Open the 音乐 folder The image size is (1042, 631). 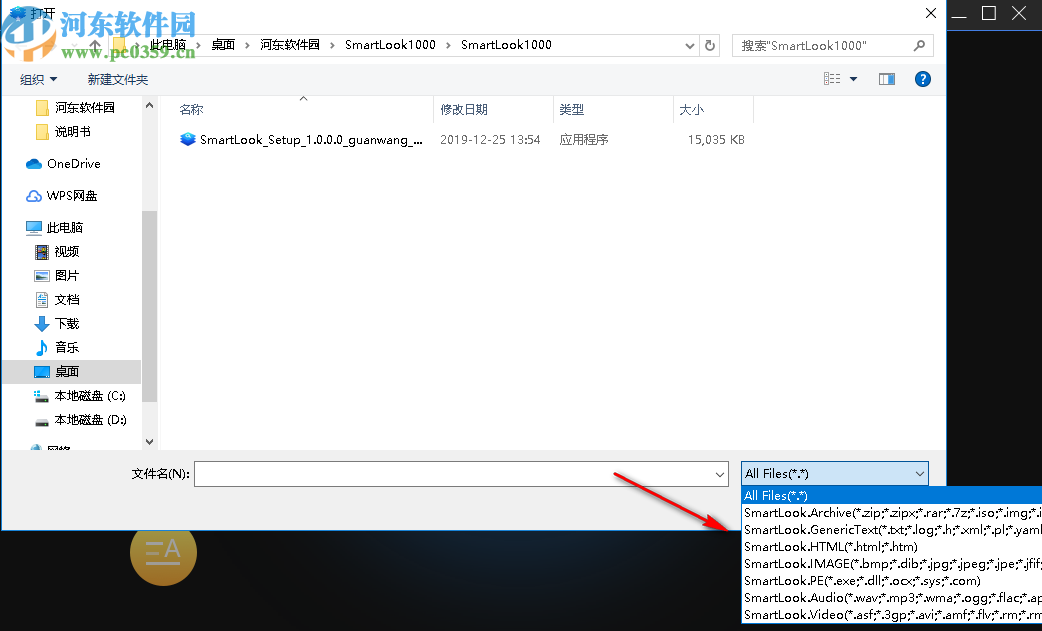(66, 347)
